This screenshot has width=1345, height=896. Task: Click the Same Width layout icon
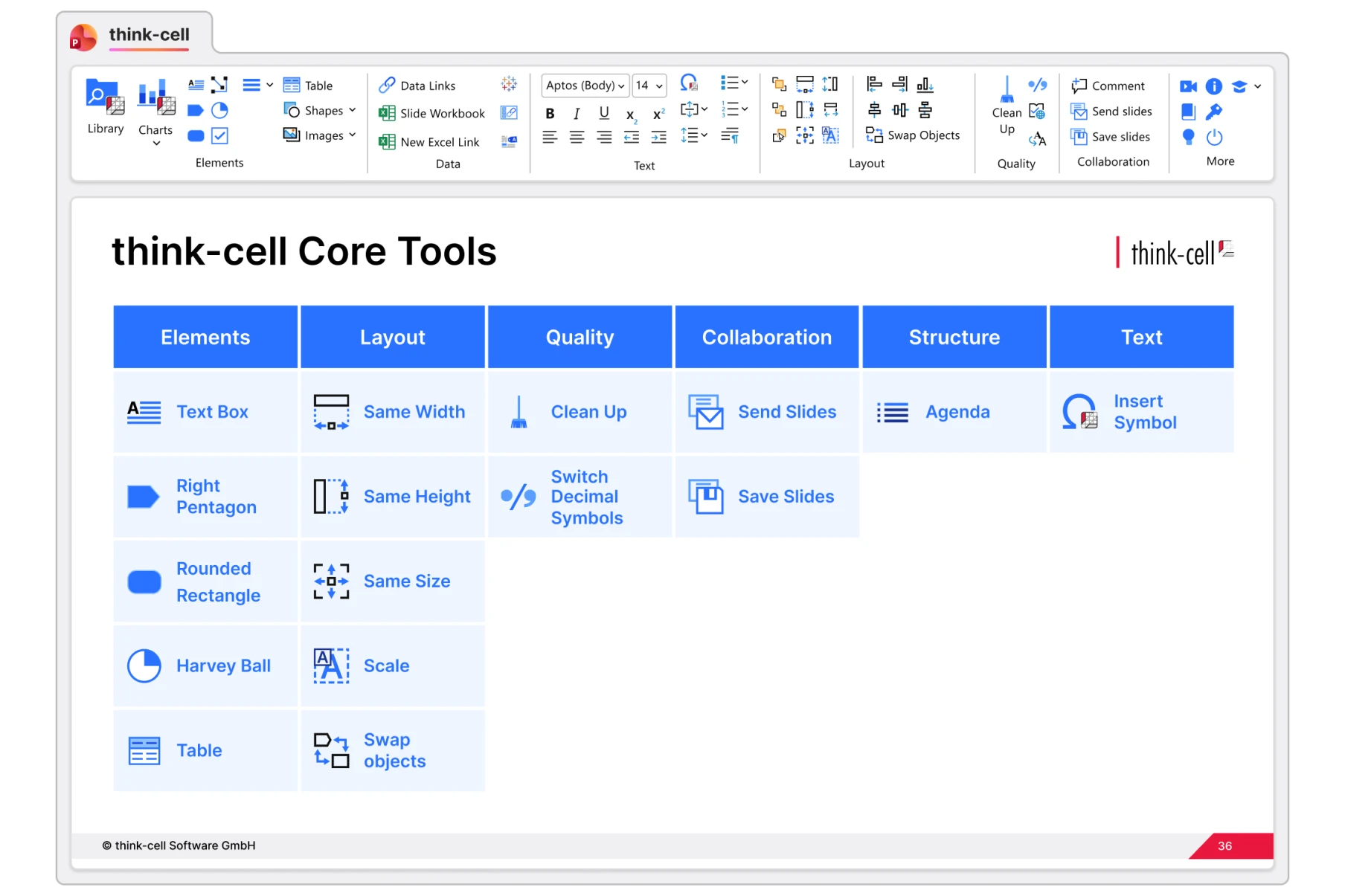805,84
